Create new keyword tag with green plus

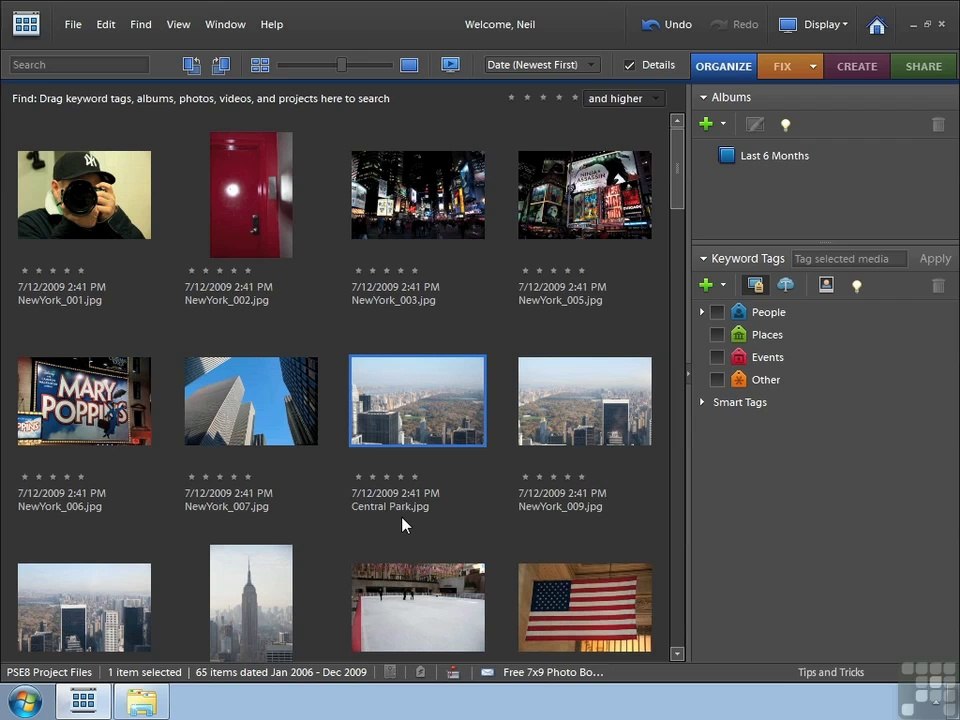pyautogui.click(x=706, y=285)
